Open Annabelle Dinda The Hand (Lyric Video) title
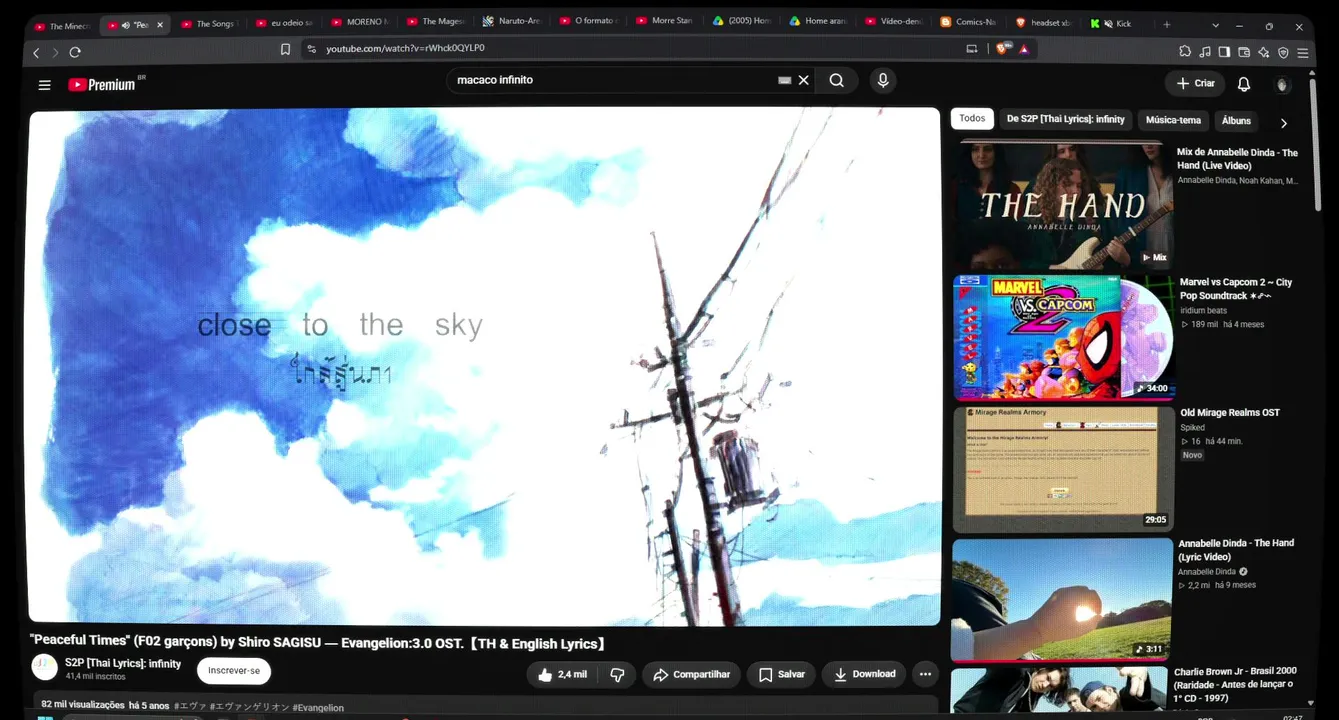 click(x=1236, y=549)
